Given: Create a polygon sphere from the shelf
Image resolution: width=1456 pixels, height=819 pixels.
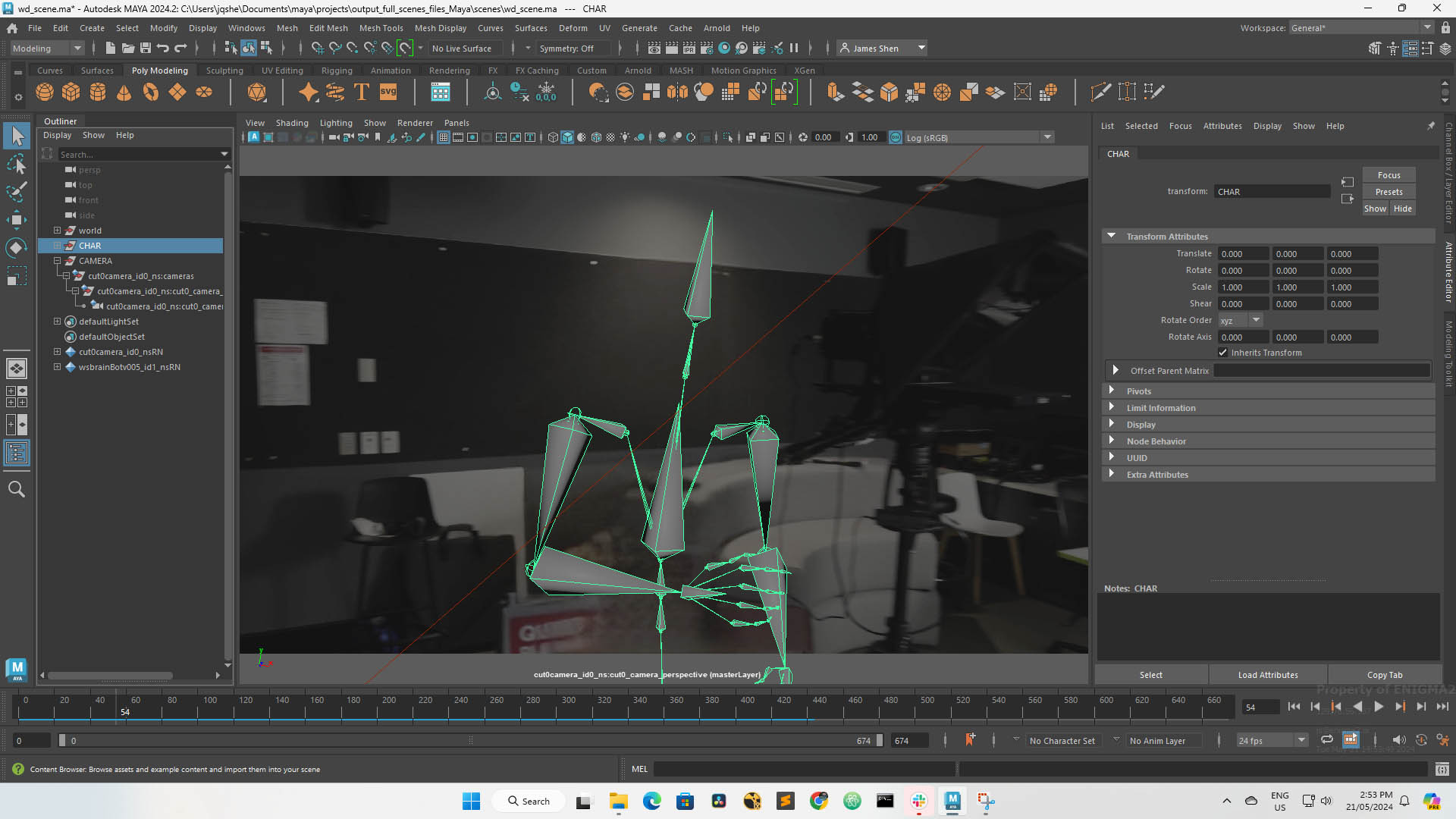Looking at the screenshot, I should 45,92.
